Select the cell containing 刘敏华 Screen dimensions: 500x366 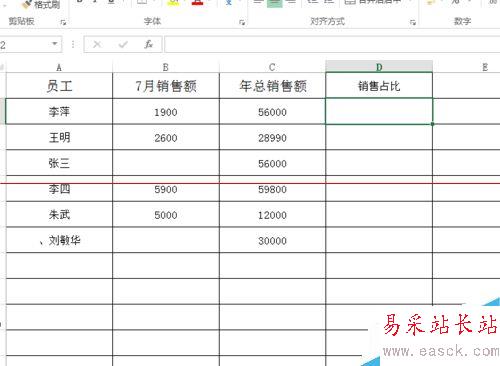coord(59,240)
